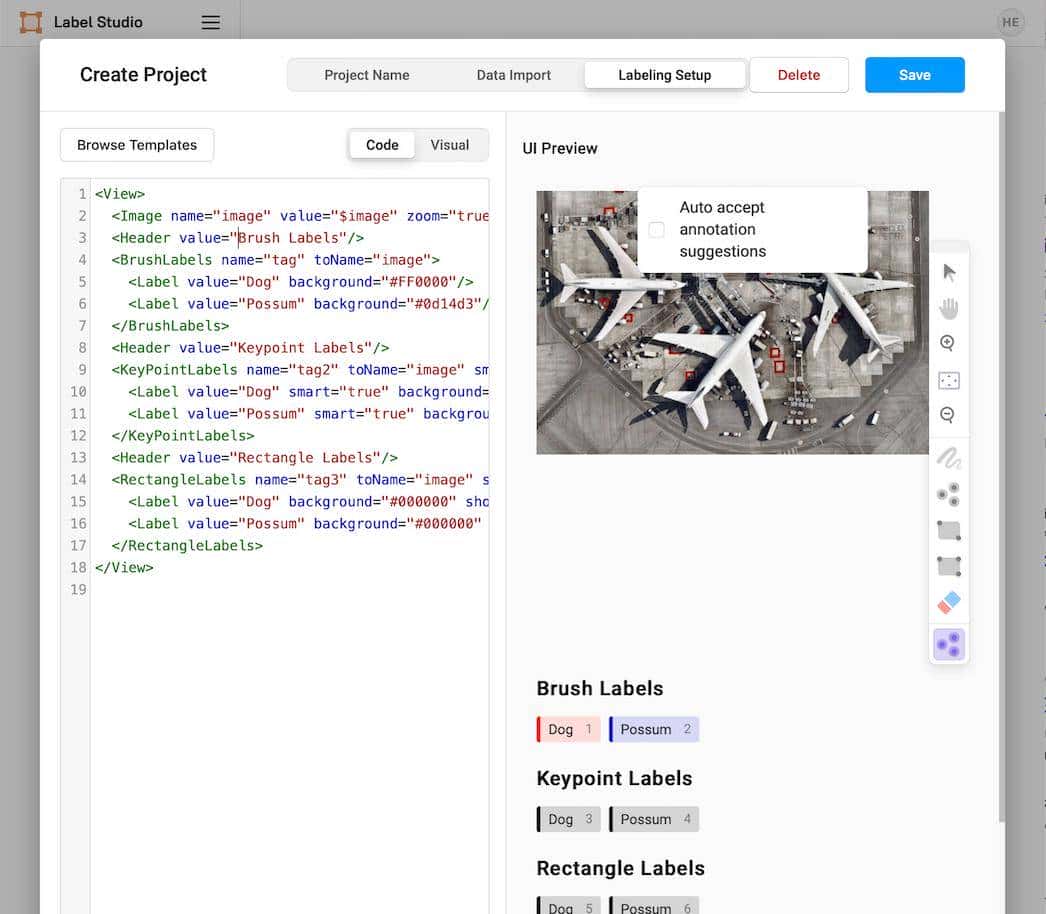Viewport: 1046px width, 914px height.
Task: Click the Browse Templates button
Action: (137, 145)
